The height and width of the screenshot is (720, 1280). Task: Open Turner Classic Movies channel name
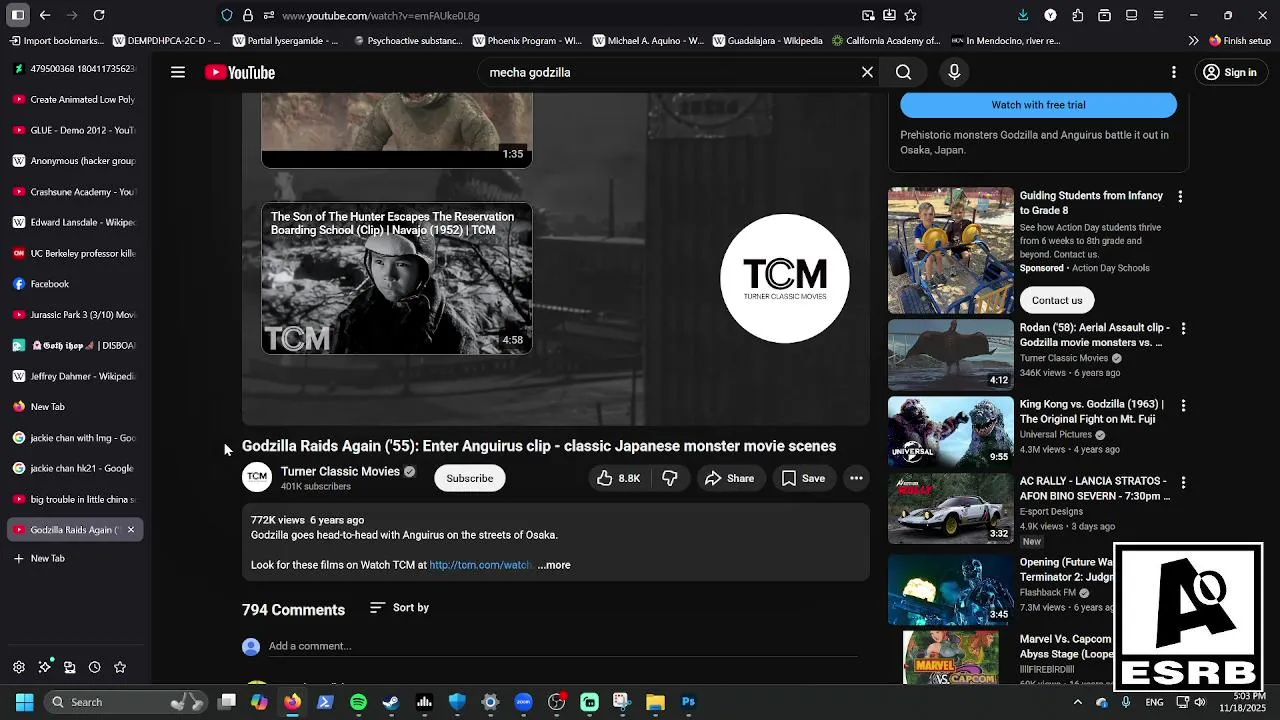(340, 471)
